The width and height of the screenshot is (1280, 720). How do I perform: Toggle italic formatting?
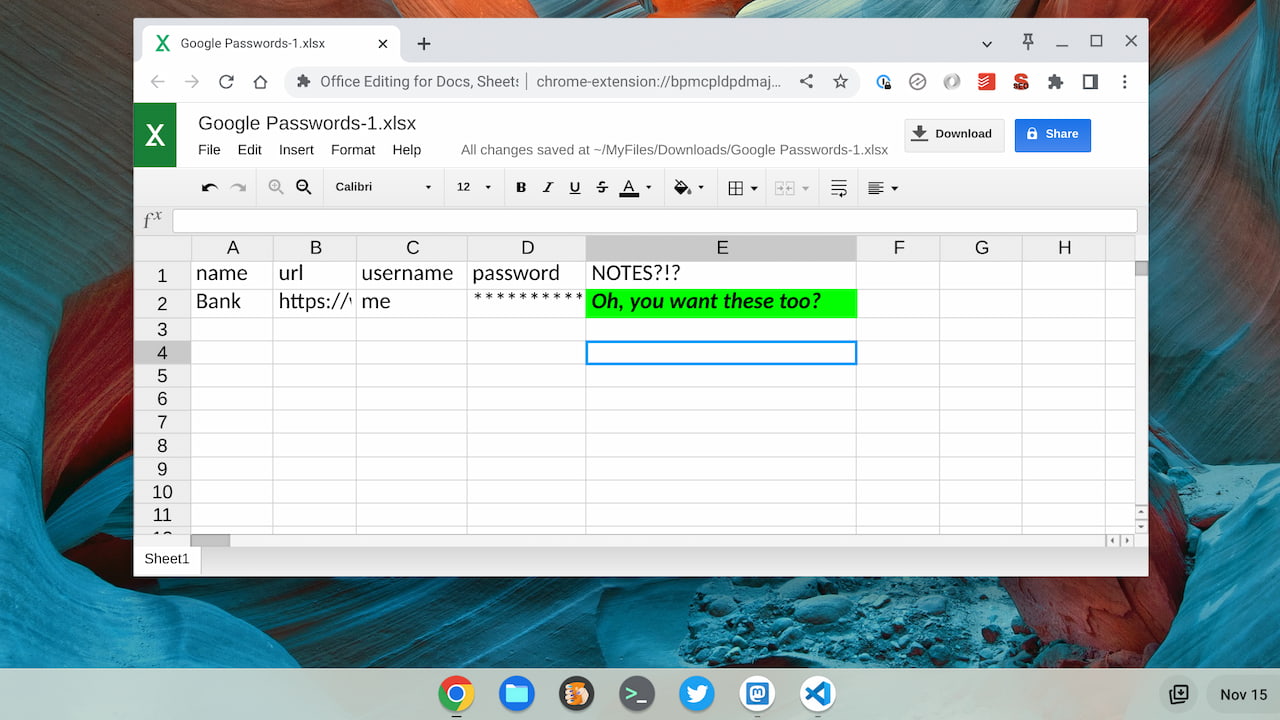pyautogui.click(x=548, y=187)
